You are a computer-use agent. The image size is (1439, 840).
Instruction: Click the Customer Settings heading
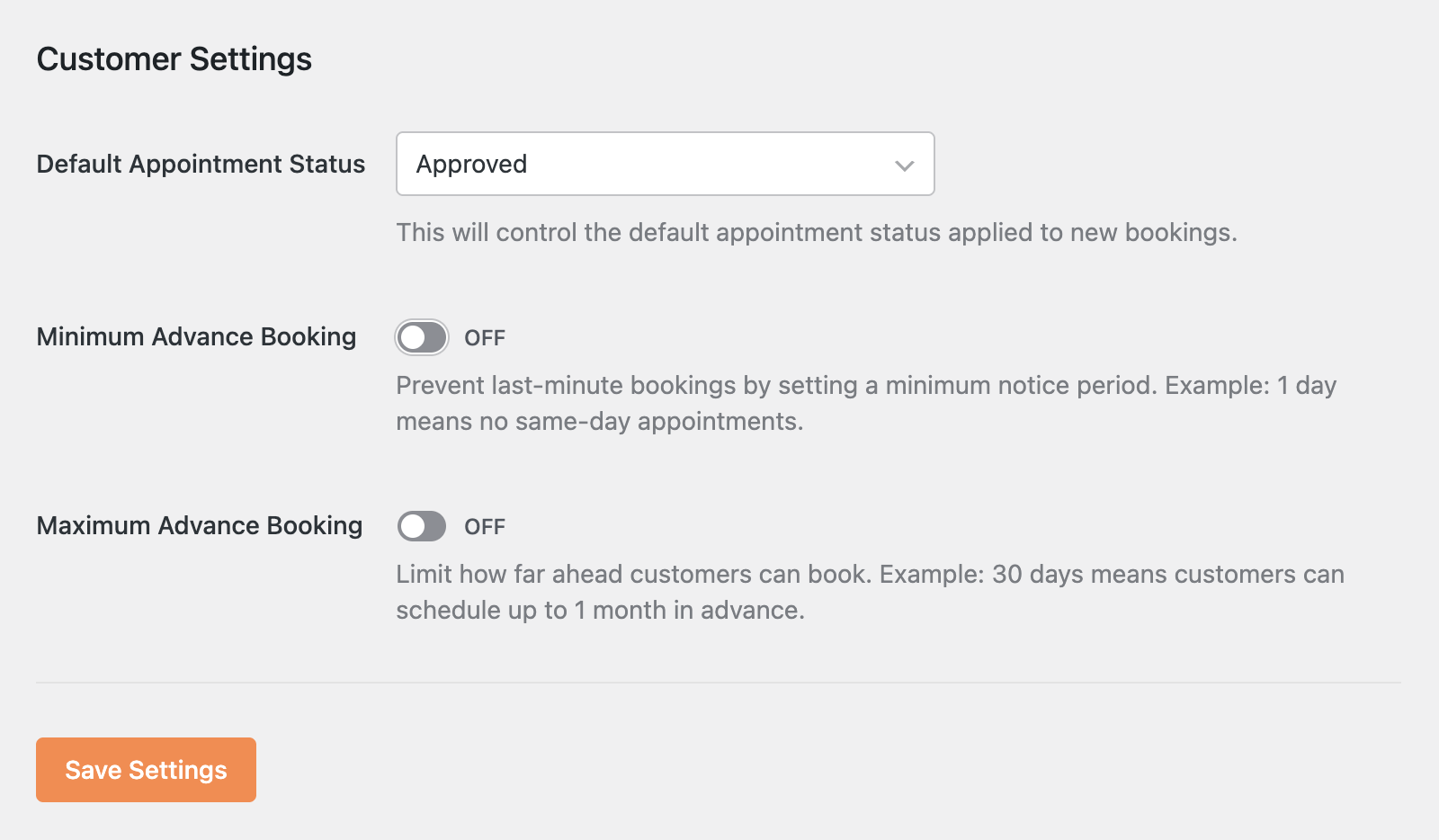[174, 59]
